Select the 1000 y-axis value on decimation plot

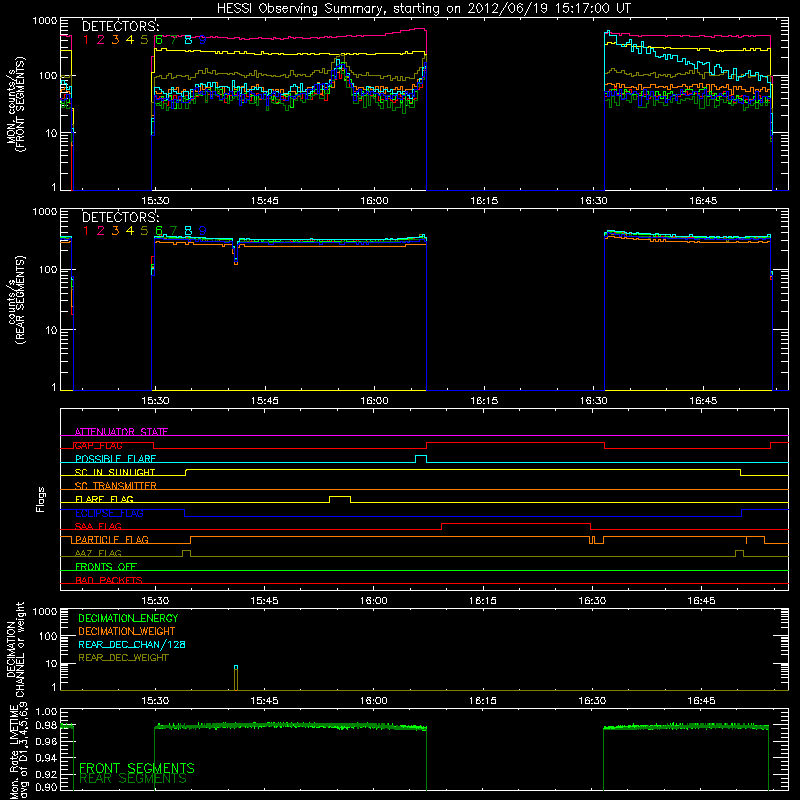pyautogui.click(x=44, y=612)
